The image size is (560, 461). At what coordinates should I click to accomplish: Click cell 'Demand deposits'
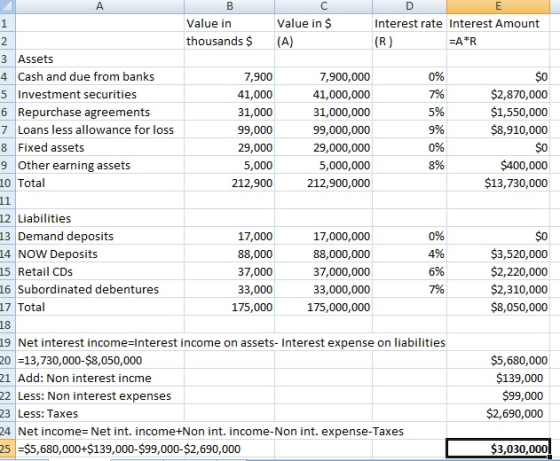tap(100, 236)
